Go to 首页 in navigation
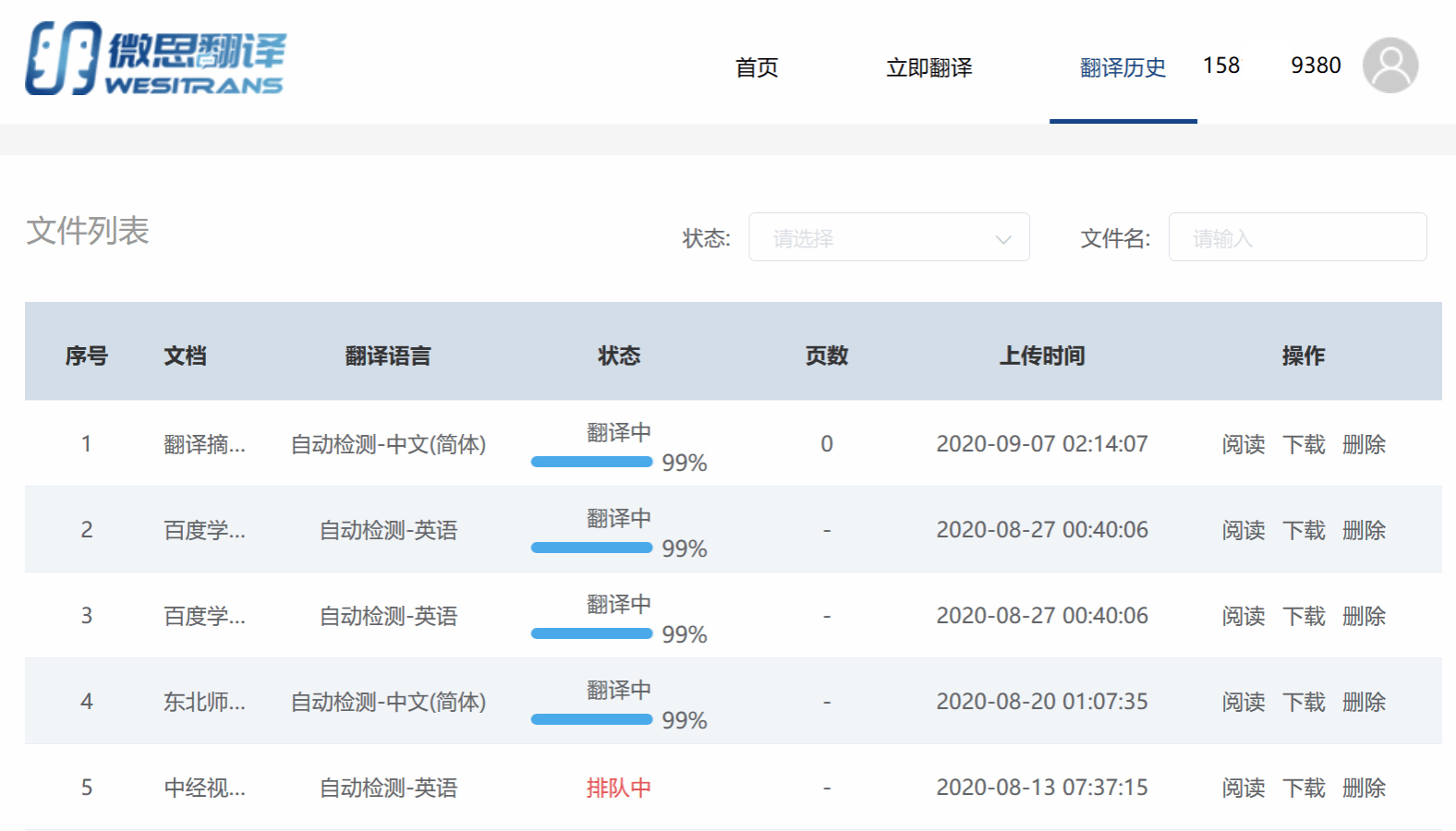This screenshot has width=1456, height=831. coord(756,67)
